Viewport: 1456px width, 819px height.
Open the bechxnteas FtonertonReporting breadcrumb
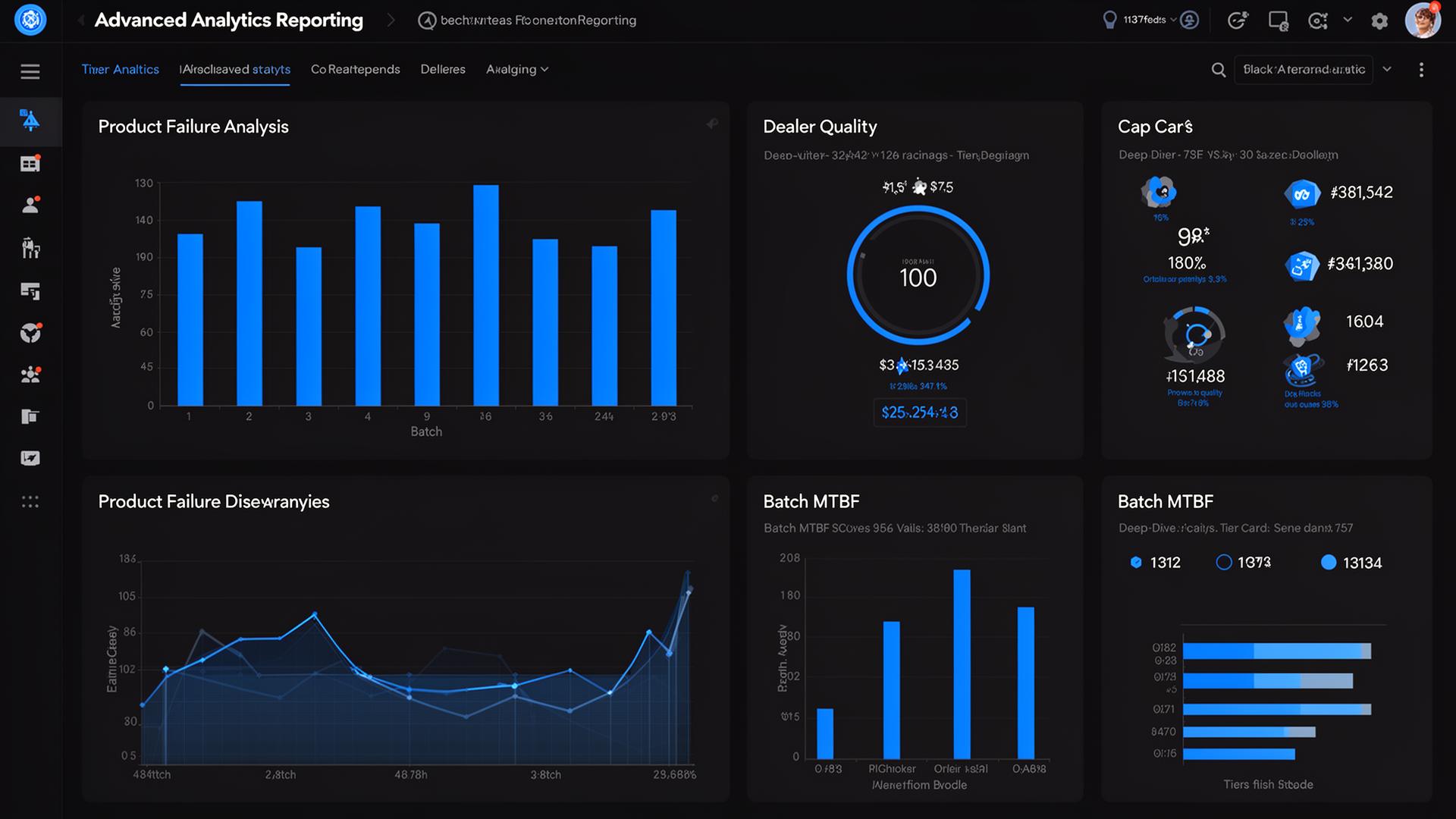click(x=538, y=20)
